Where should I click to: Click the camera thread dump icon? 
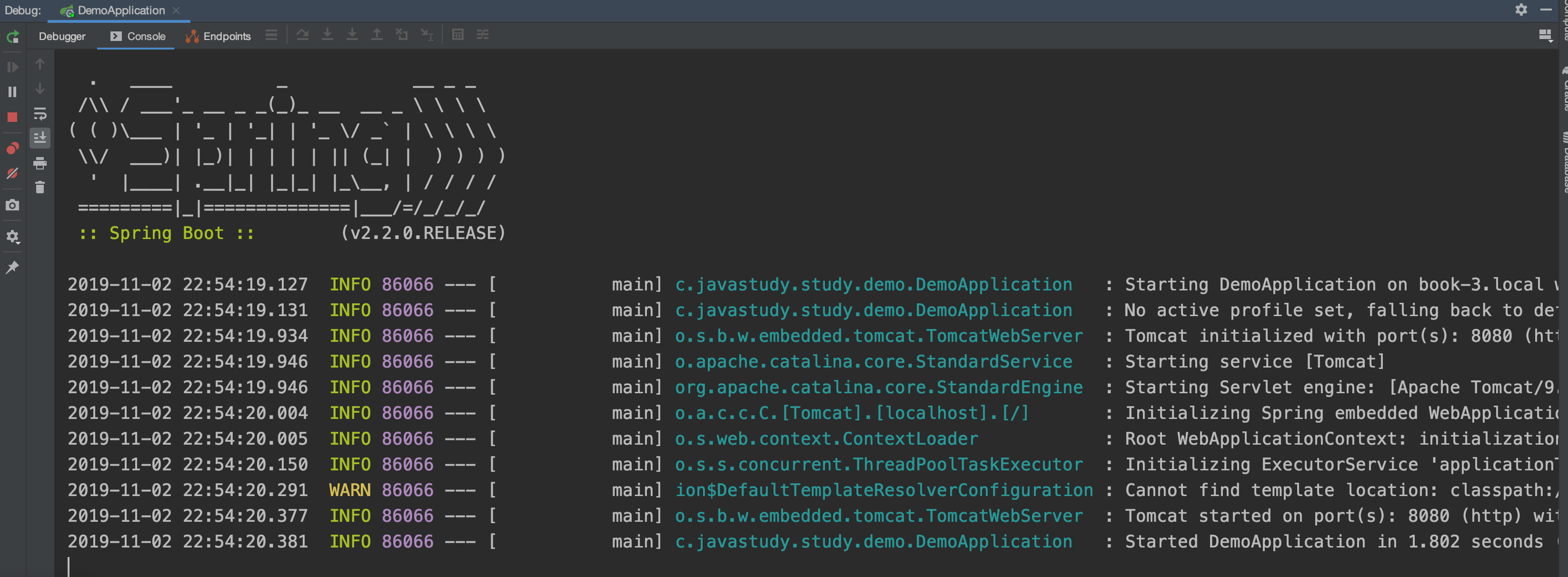pyautogui.click(x=12, y=205)
